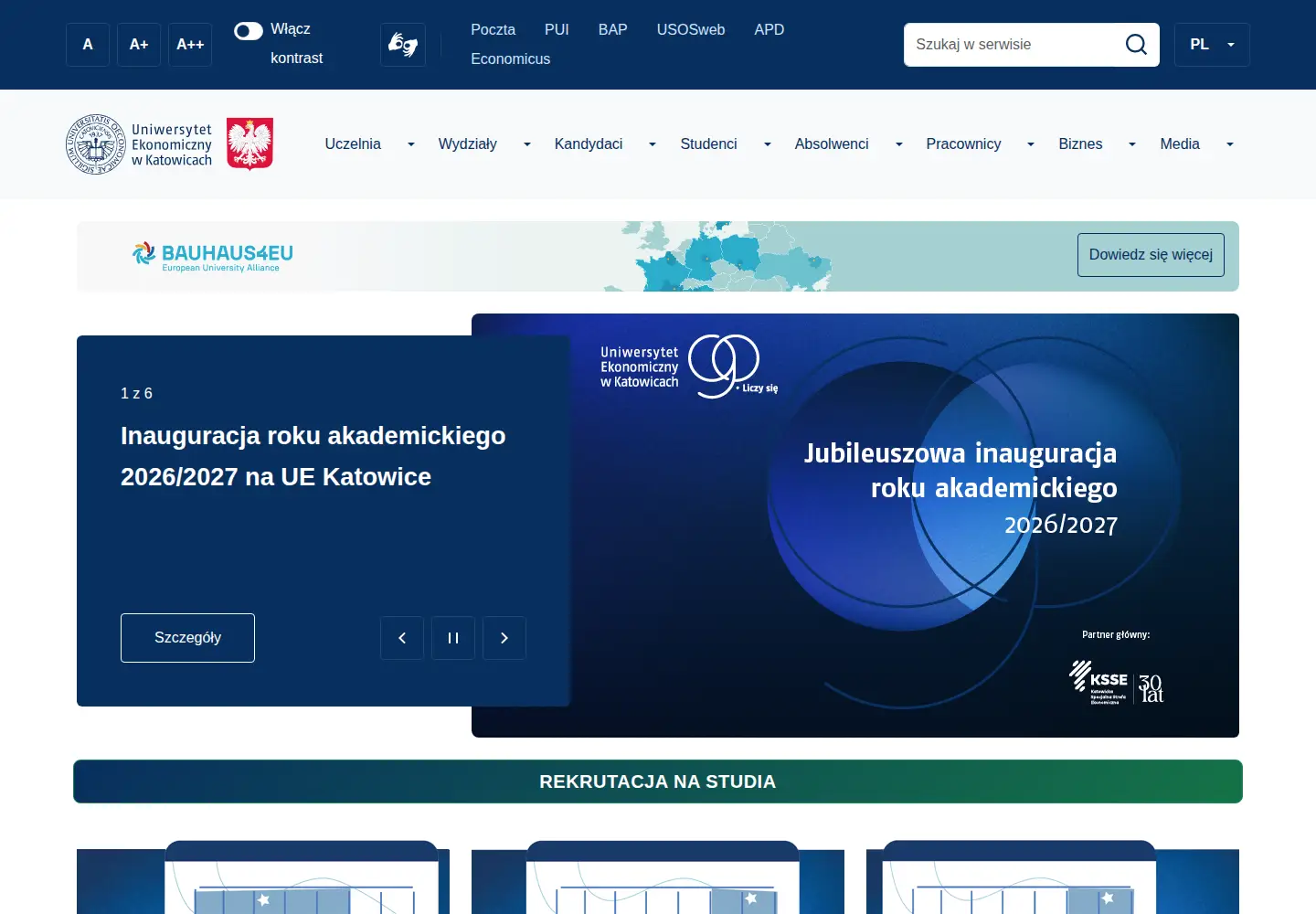The height and width of the screenshot is (914, 1316).
Task: Expand the Kandydaci submenu arrow
Action: coord(653,144)
